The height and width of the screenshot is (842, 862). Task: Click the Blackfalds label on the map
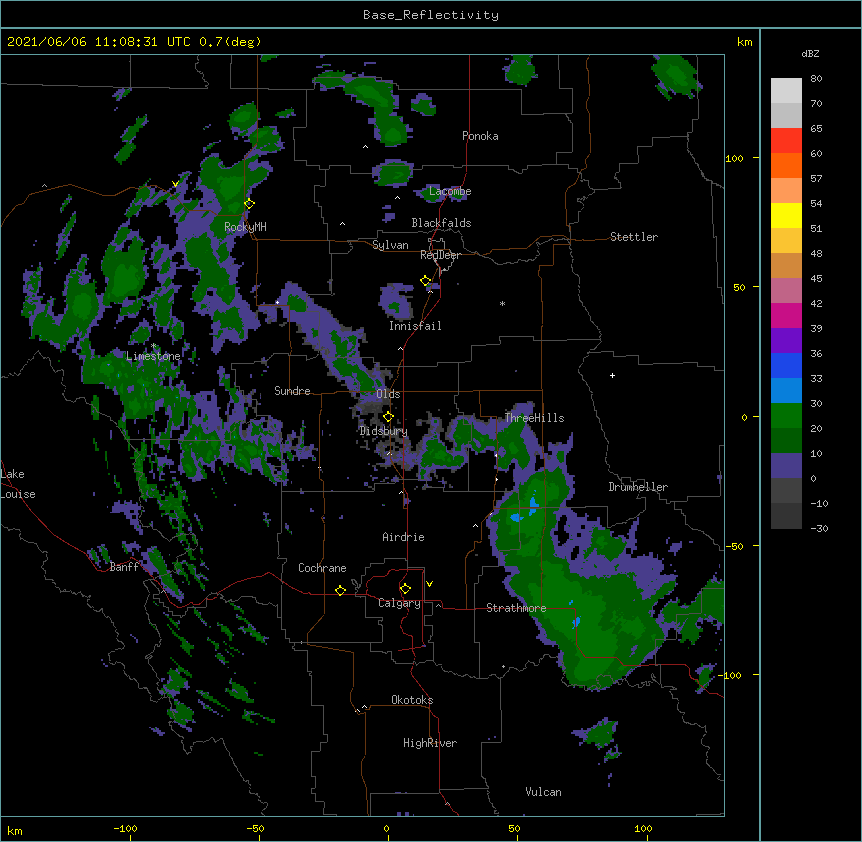441,223
